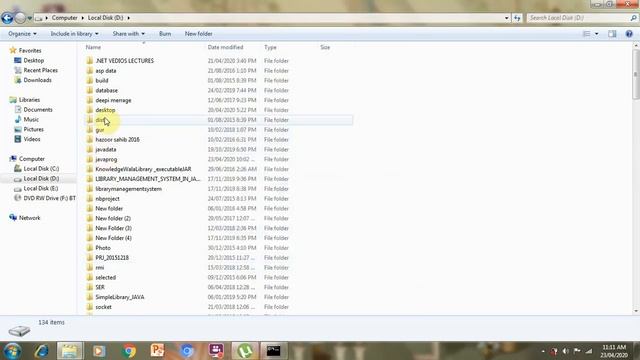Open Command Prompt window from taskbar
The width and height of the screenshot is (640, 360).
[x=273, y=351]
